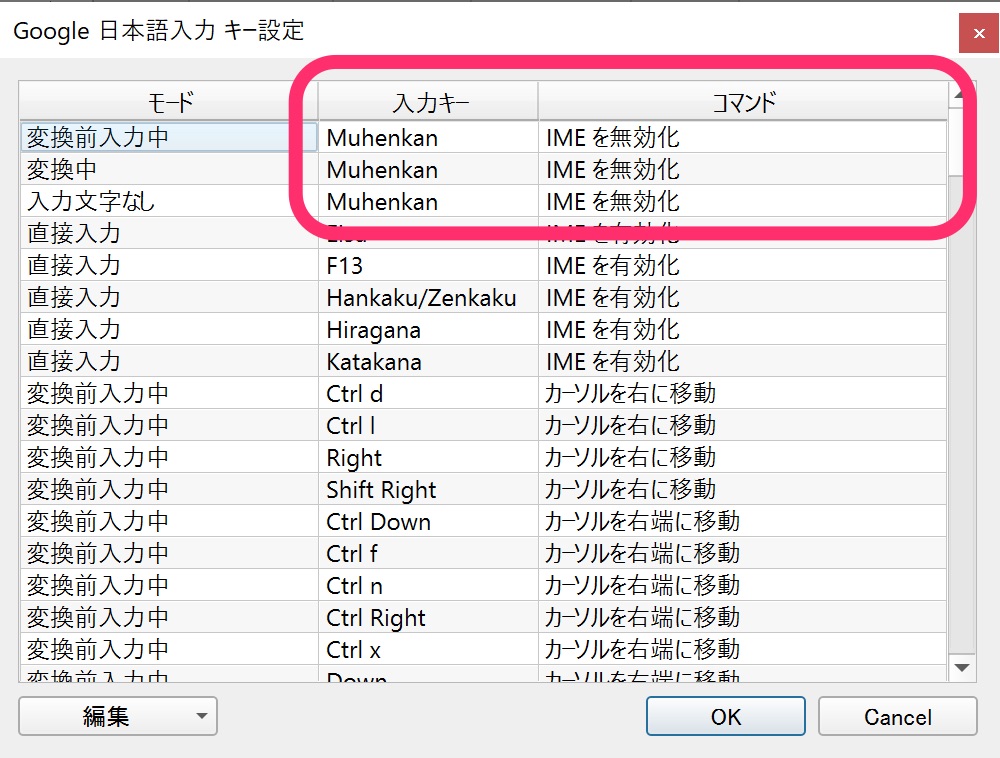
Task: Select the Right key cell
Action: tap(429, 457)
